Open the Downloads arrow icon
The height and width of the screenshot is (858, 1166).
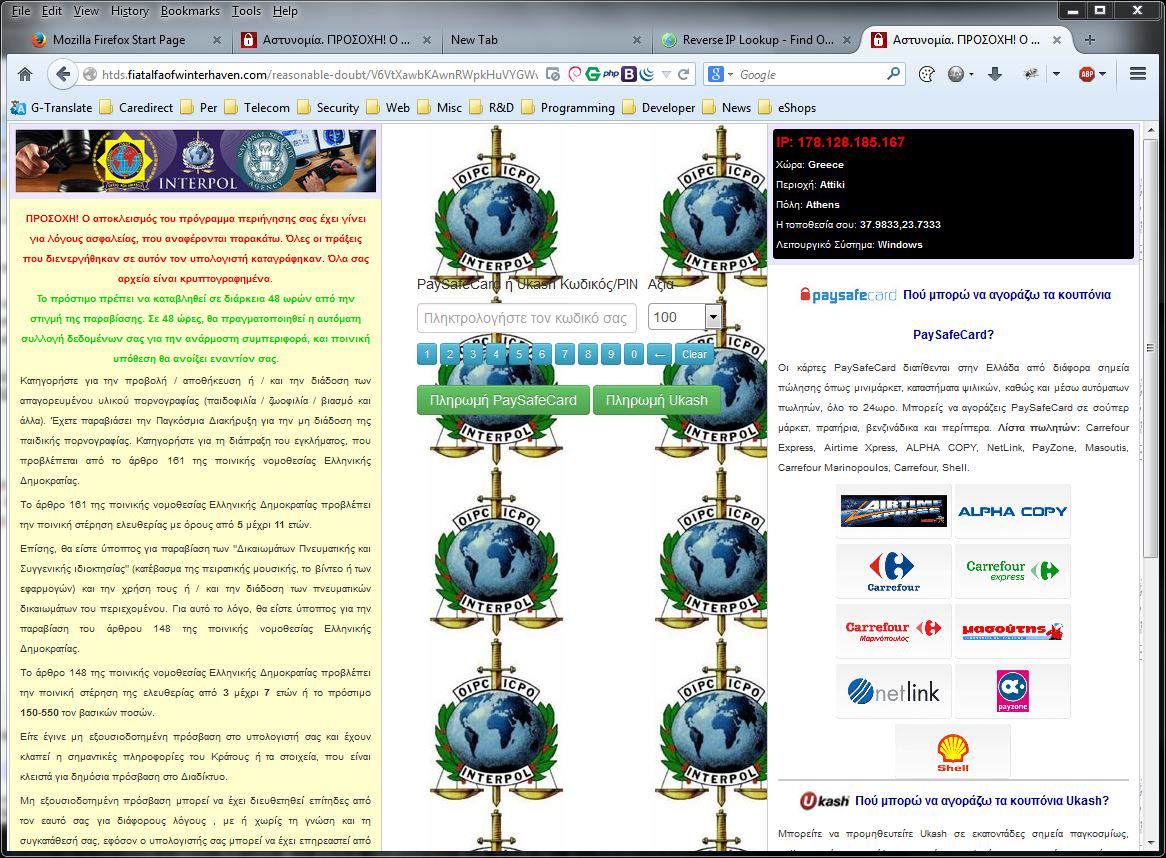point(994,74)
